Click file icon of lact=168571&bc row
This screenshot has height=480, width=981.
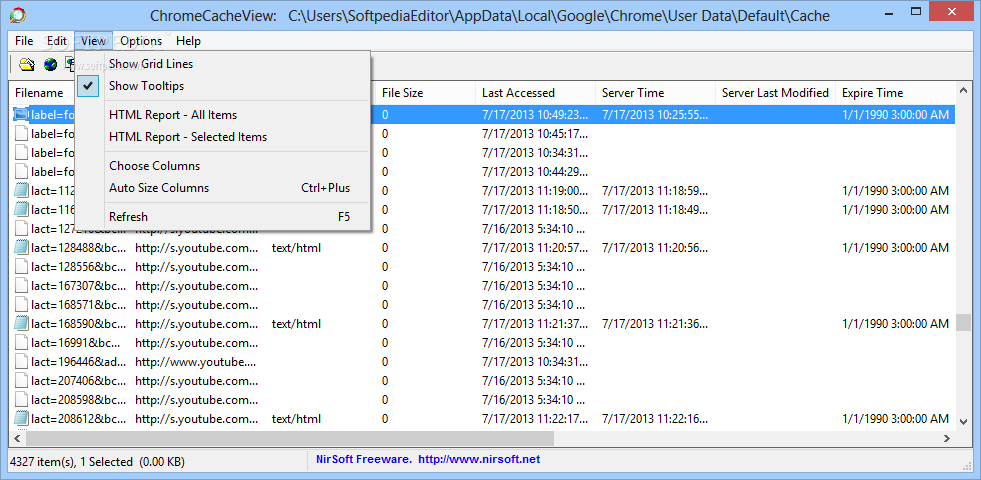click(21, 305)
